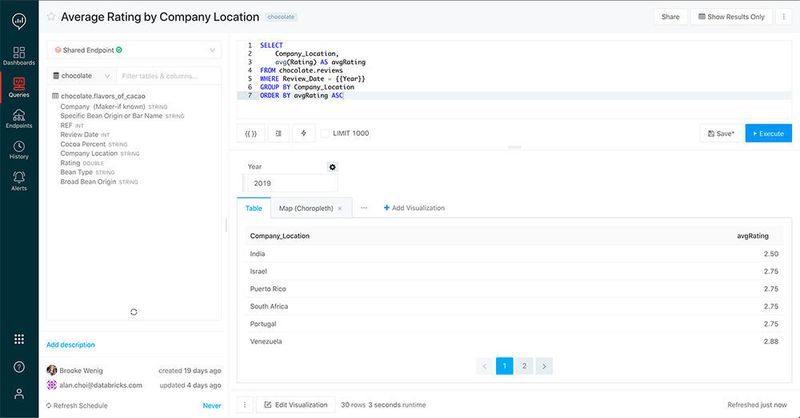The image size is (800, 418).
Task: Click the Review Date schema column
Action: pos(85,135)
